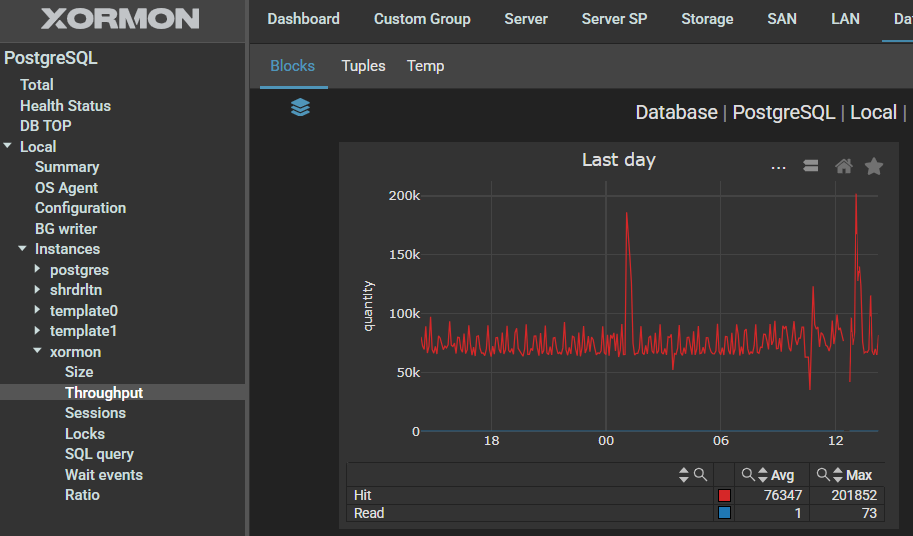
Task: Expand the postgres instance tree node
Action: 38,270
